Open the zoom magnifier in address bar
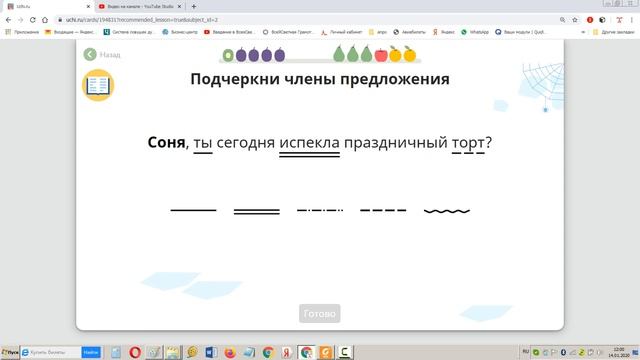The width and height of the screenshot is (640, 360). click(562, 20)
